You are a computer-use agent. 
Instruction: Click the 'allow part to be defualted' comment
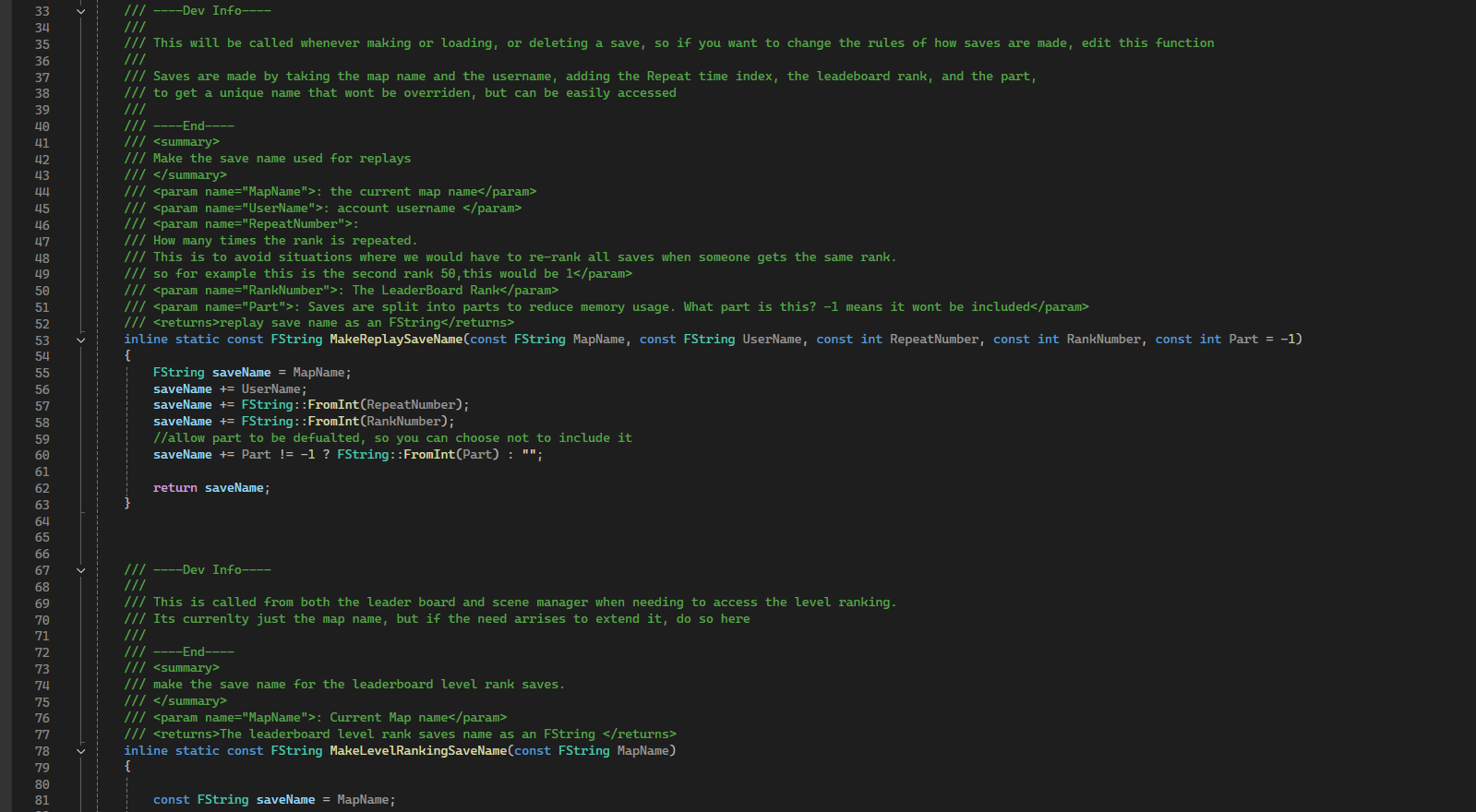(392, 438)
